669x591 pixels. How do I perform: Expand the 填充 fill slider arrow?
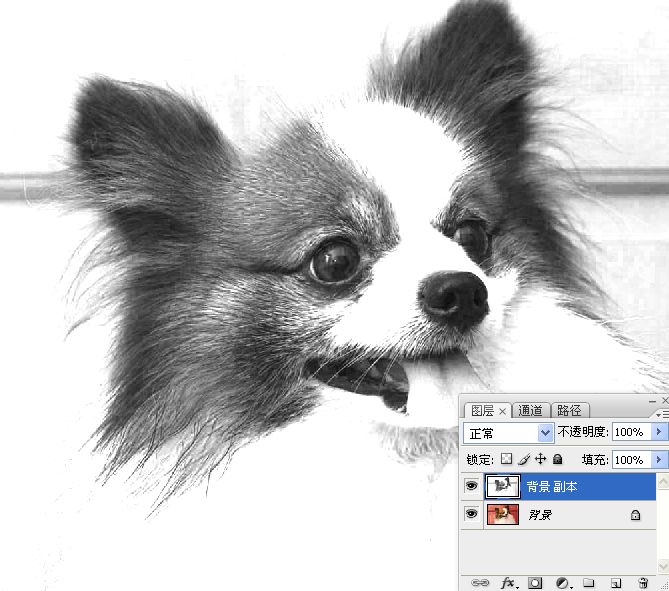[x=658, y=459]
